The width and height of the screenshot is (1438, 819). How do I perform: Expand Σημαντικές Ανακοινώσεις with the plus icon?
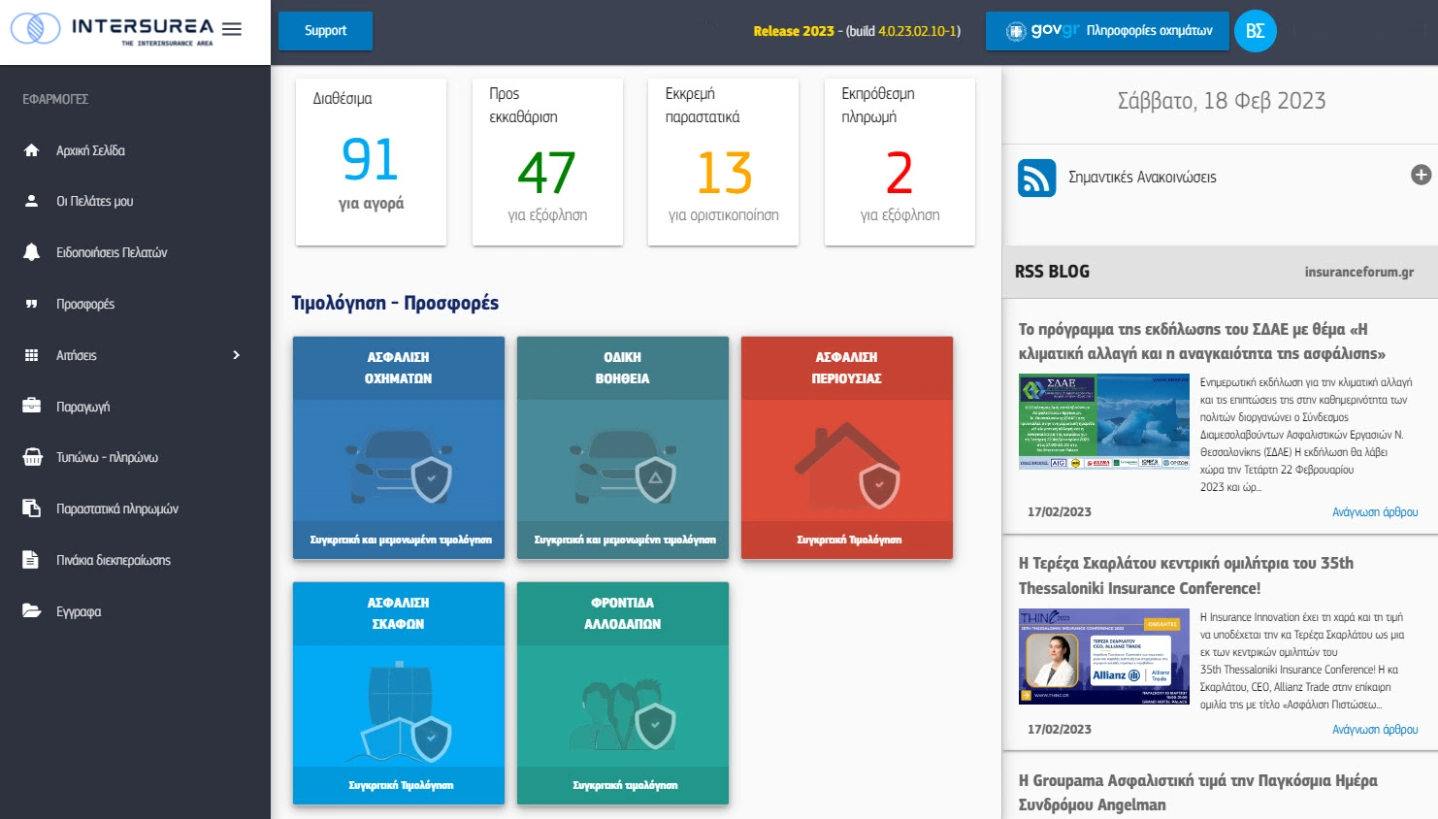[1420, 175]
